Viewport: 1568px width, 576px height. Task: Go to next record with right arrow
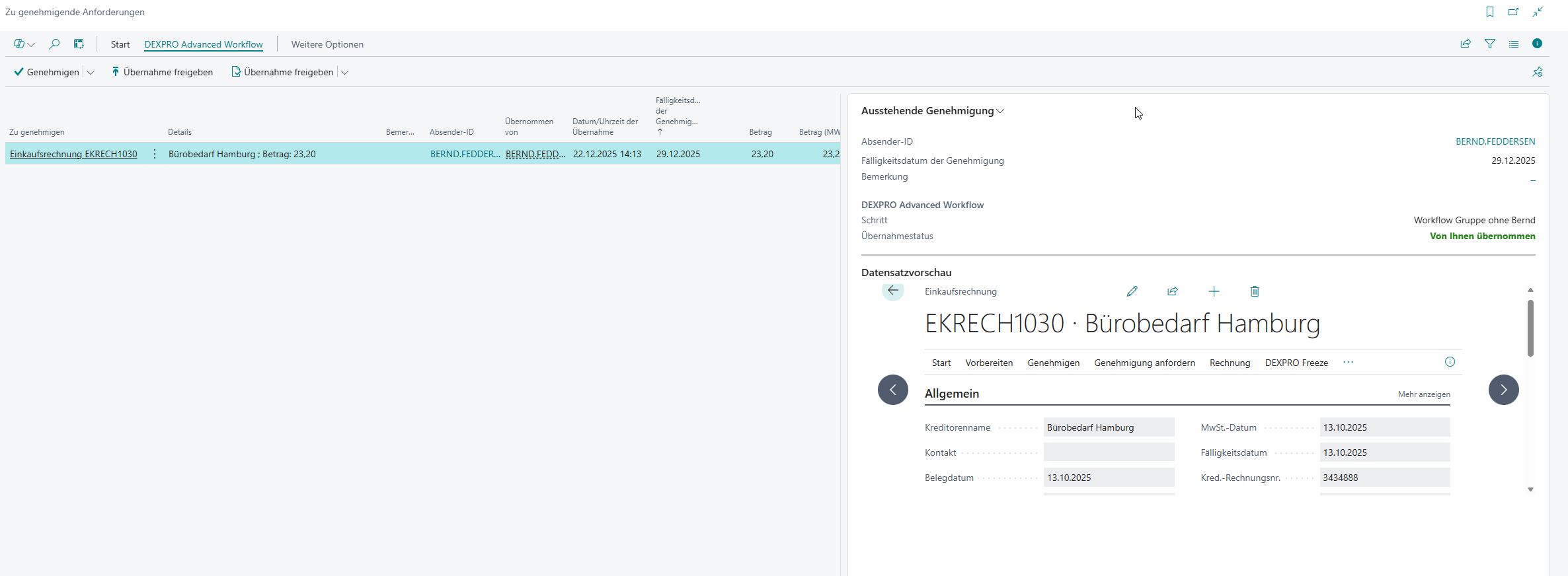point(1503,390)
